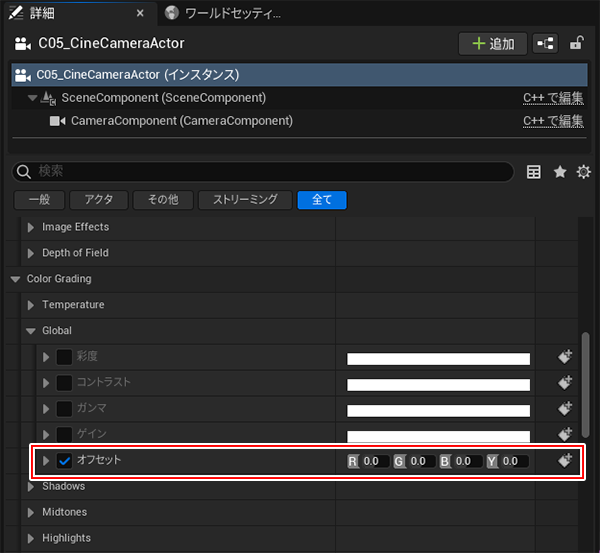This screenshot has height=553, width=600.
Task: Expand the Depth of Field section
Action: pos(31,253)
